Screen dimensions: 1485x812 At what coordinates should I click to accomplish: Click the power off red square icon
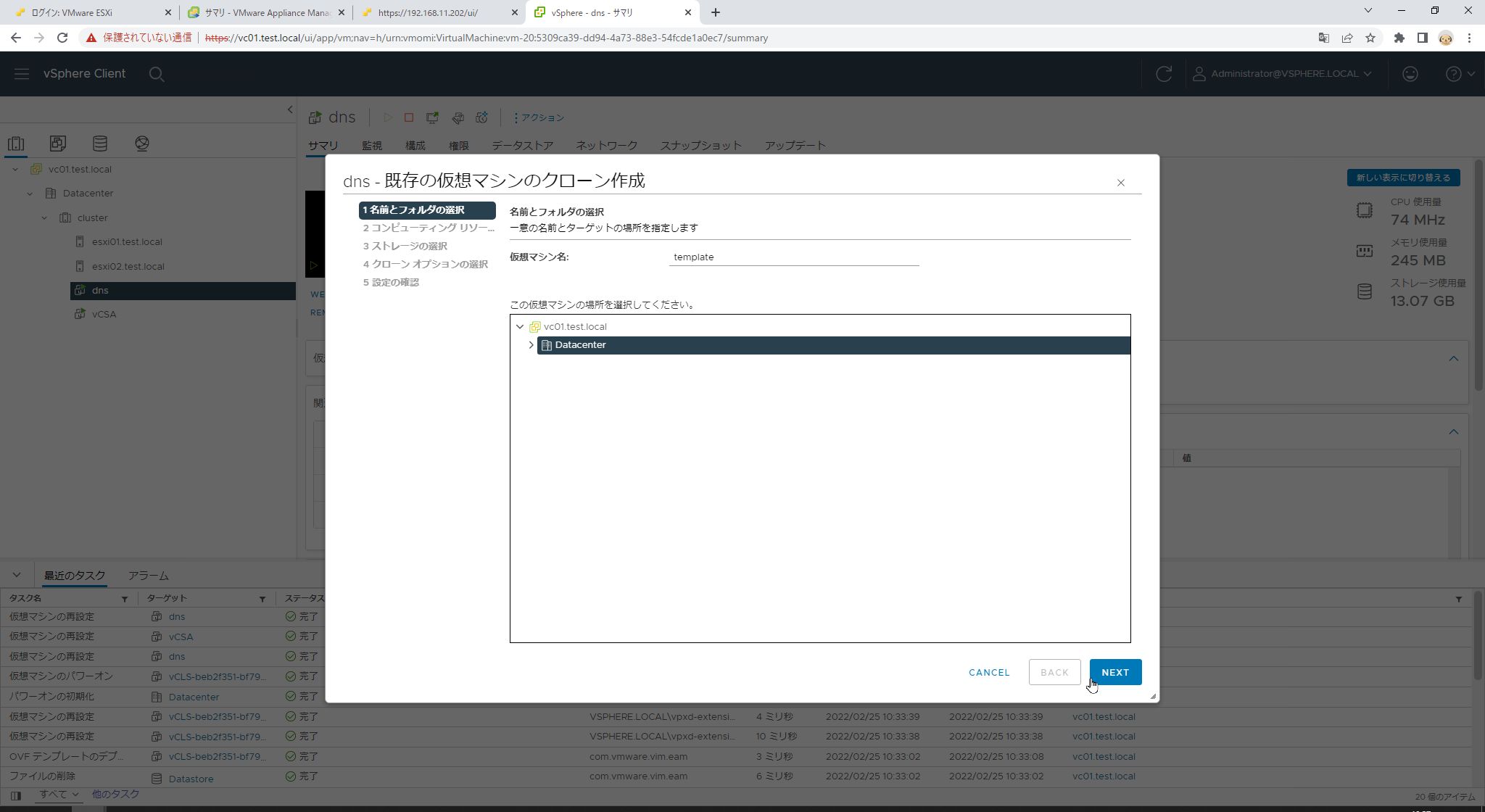[409, 117]
